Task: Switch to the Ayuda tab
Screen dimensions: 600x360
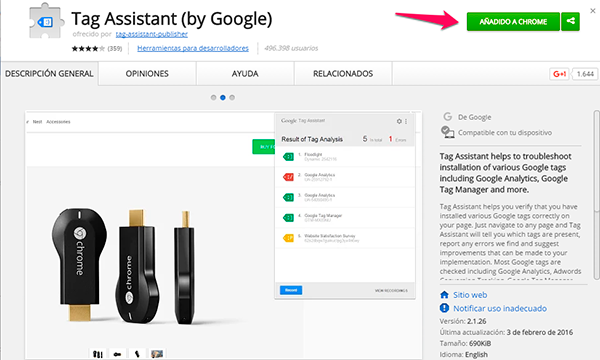Action: [245, 74]
